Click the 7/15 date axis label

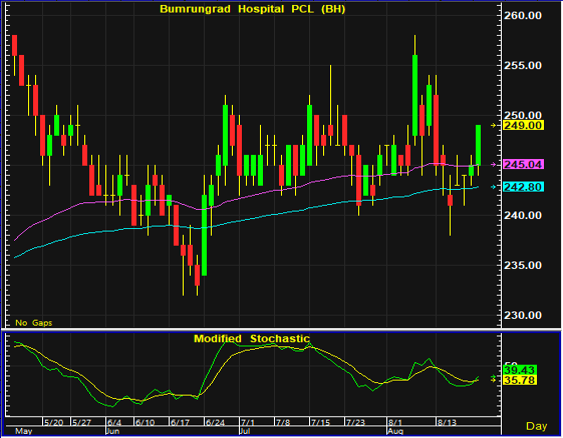[x=320, y=422]
